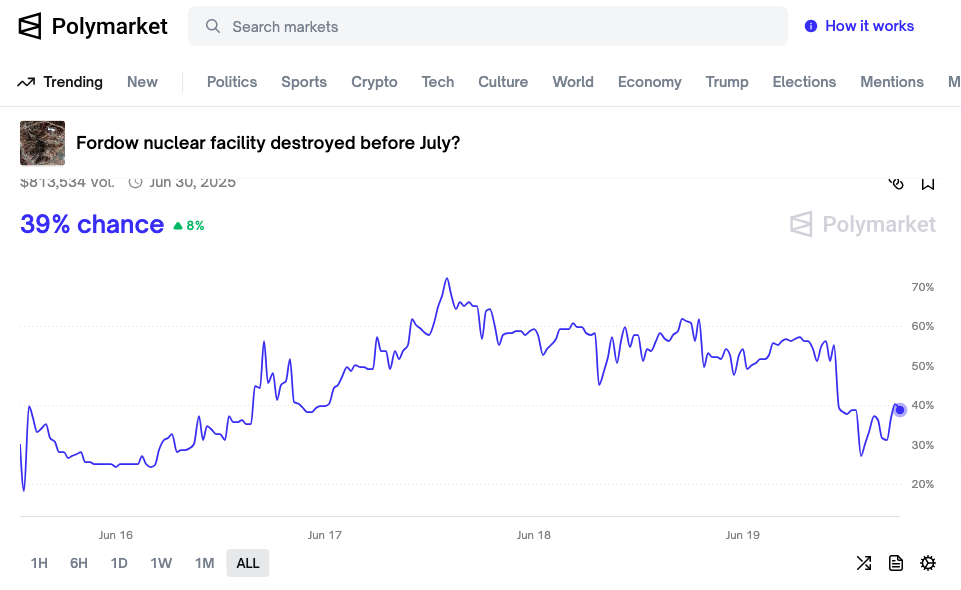Set chart range to 1W
This screenshot has width=961, height=590.
161,563
